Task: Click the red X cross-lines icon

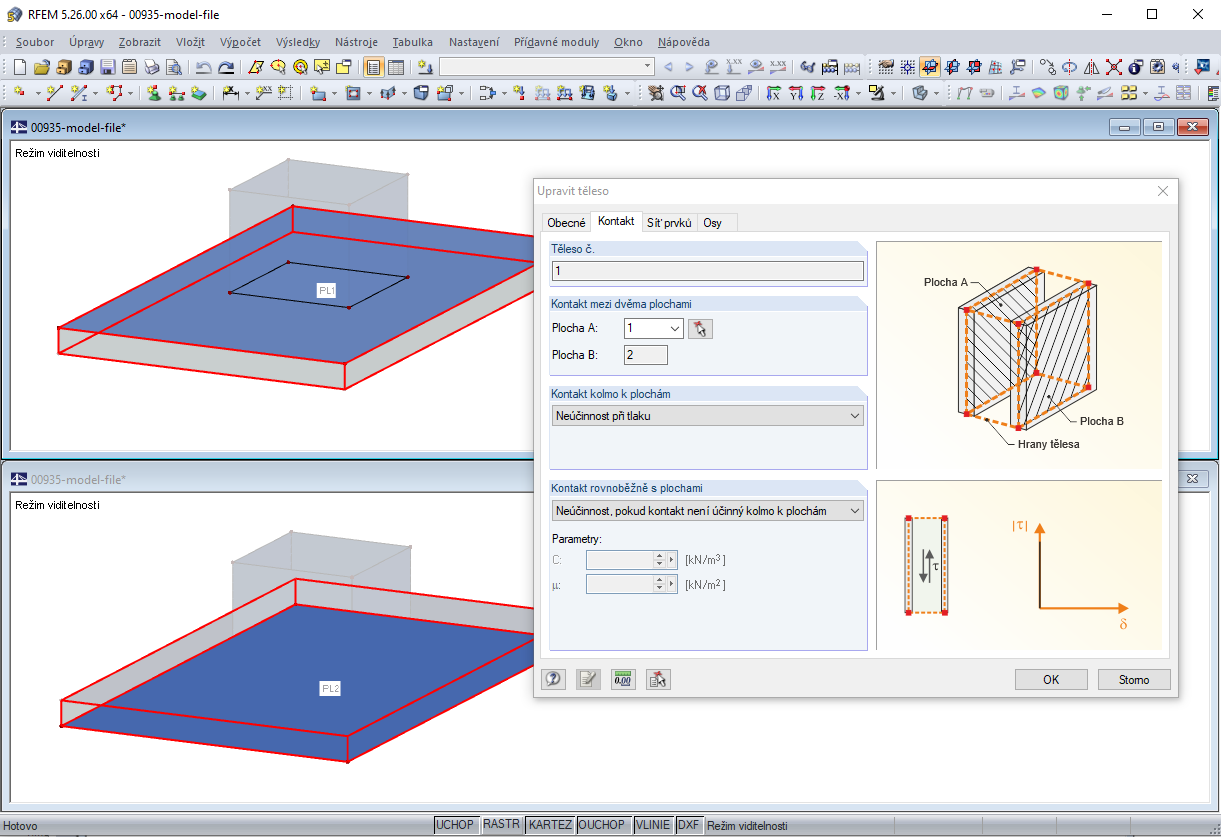Action: [x=1113, y=67]
